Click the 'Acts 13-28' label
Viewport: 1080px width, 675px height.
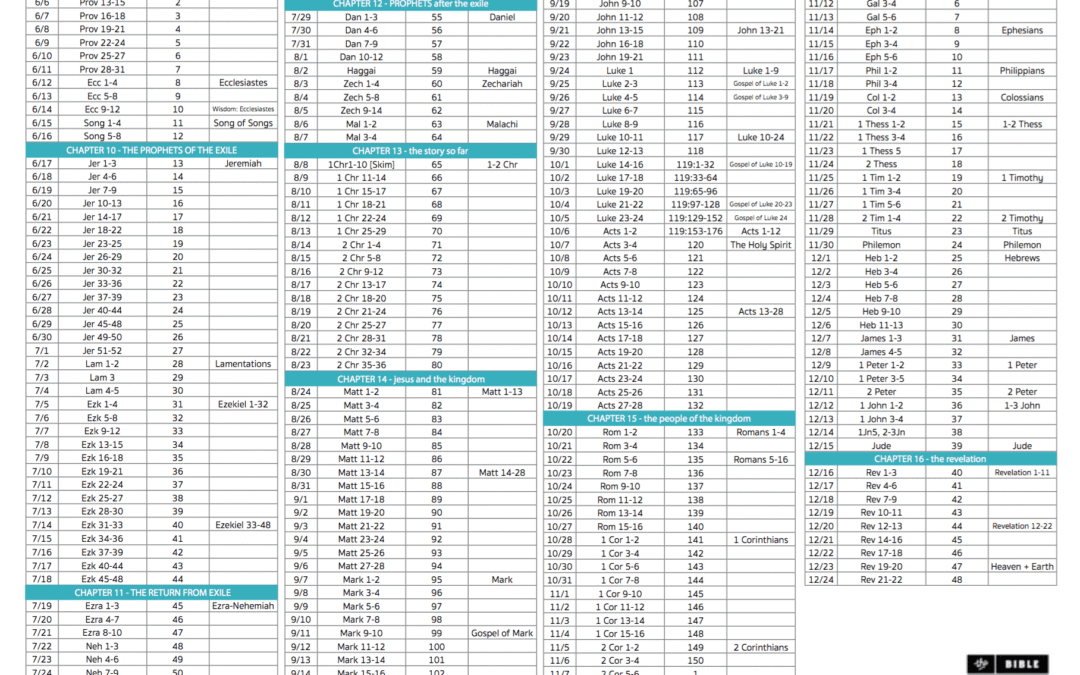coord(760,311)
